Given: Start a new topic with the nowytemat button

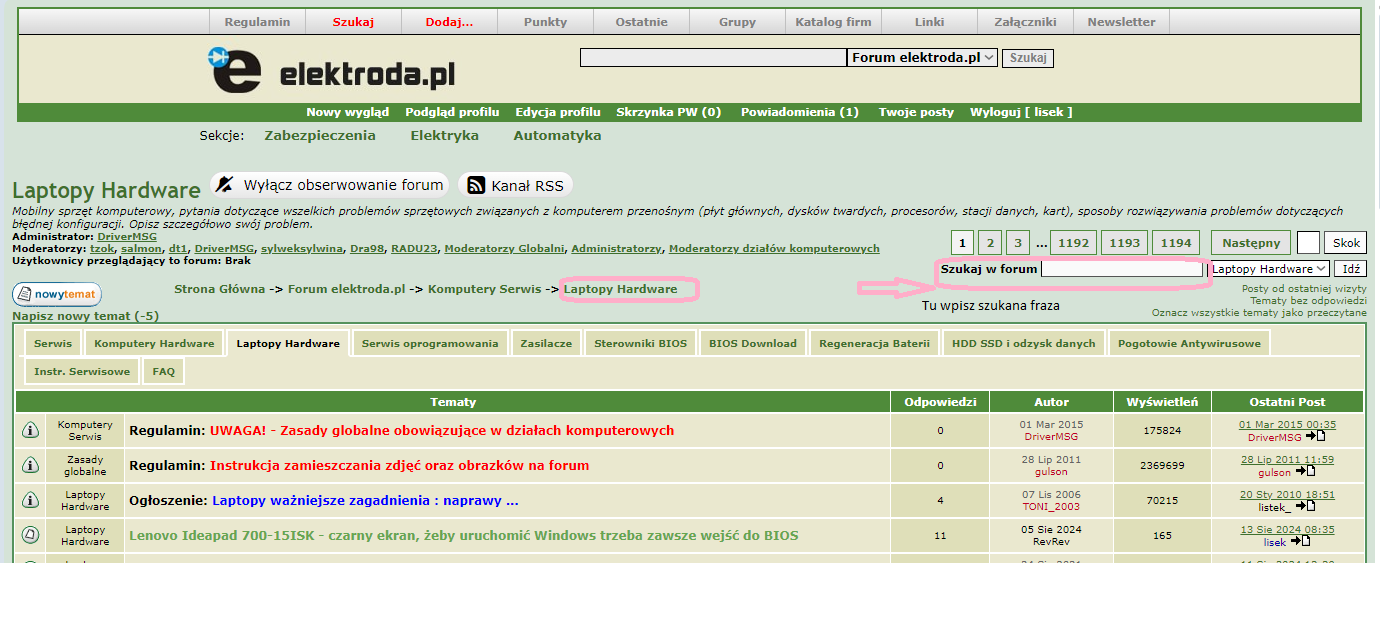Looking at the screenshot, I should coord(57,295).
